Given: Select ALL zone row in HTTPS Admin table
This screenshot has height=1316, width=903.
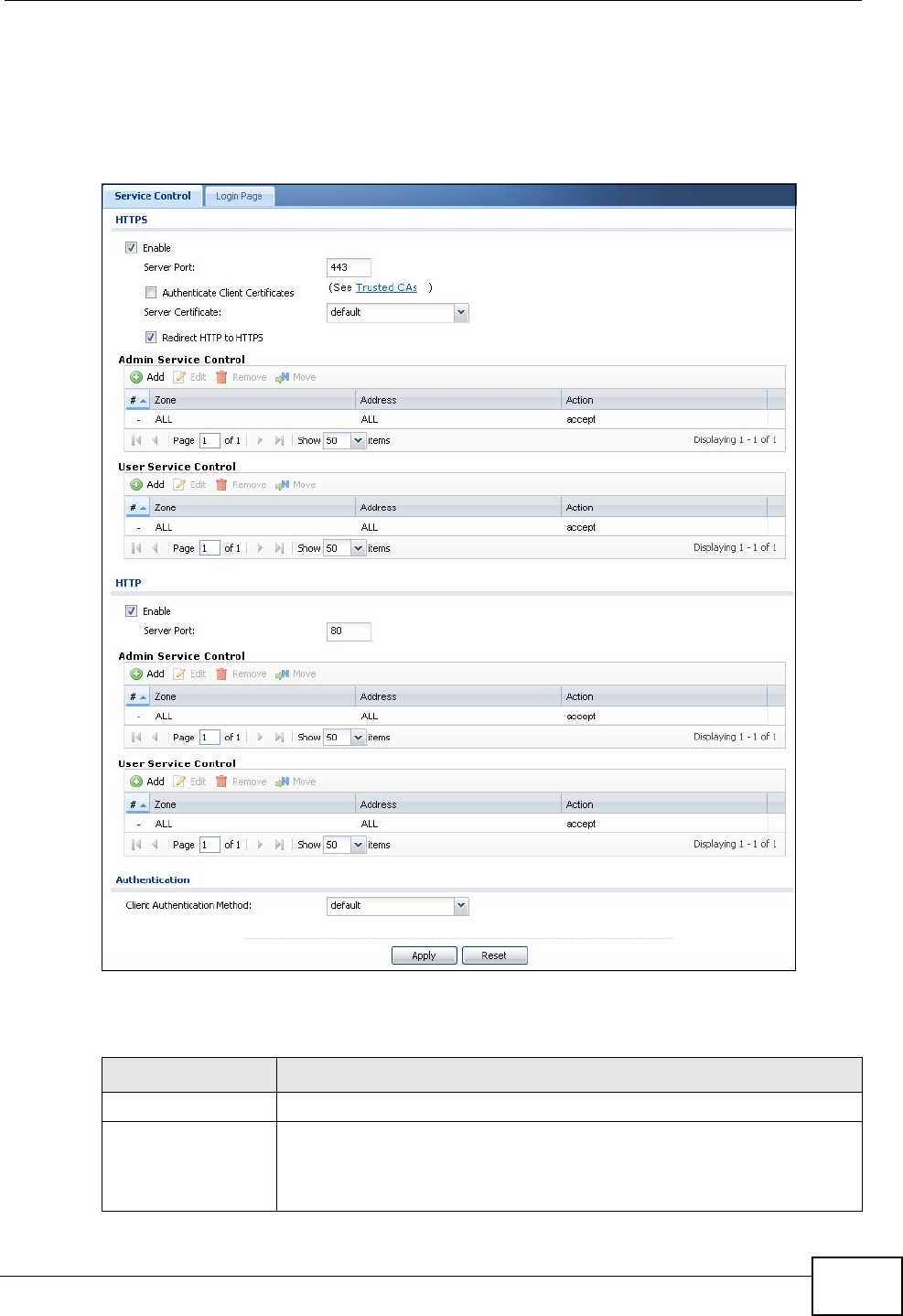Looking at the screenshot, I should [x=454, y=419].
